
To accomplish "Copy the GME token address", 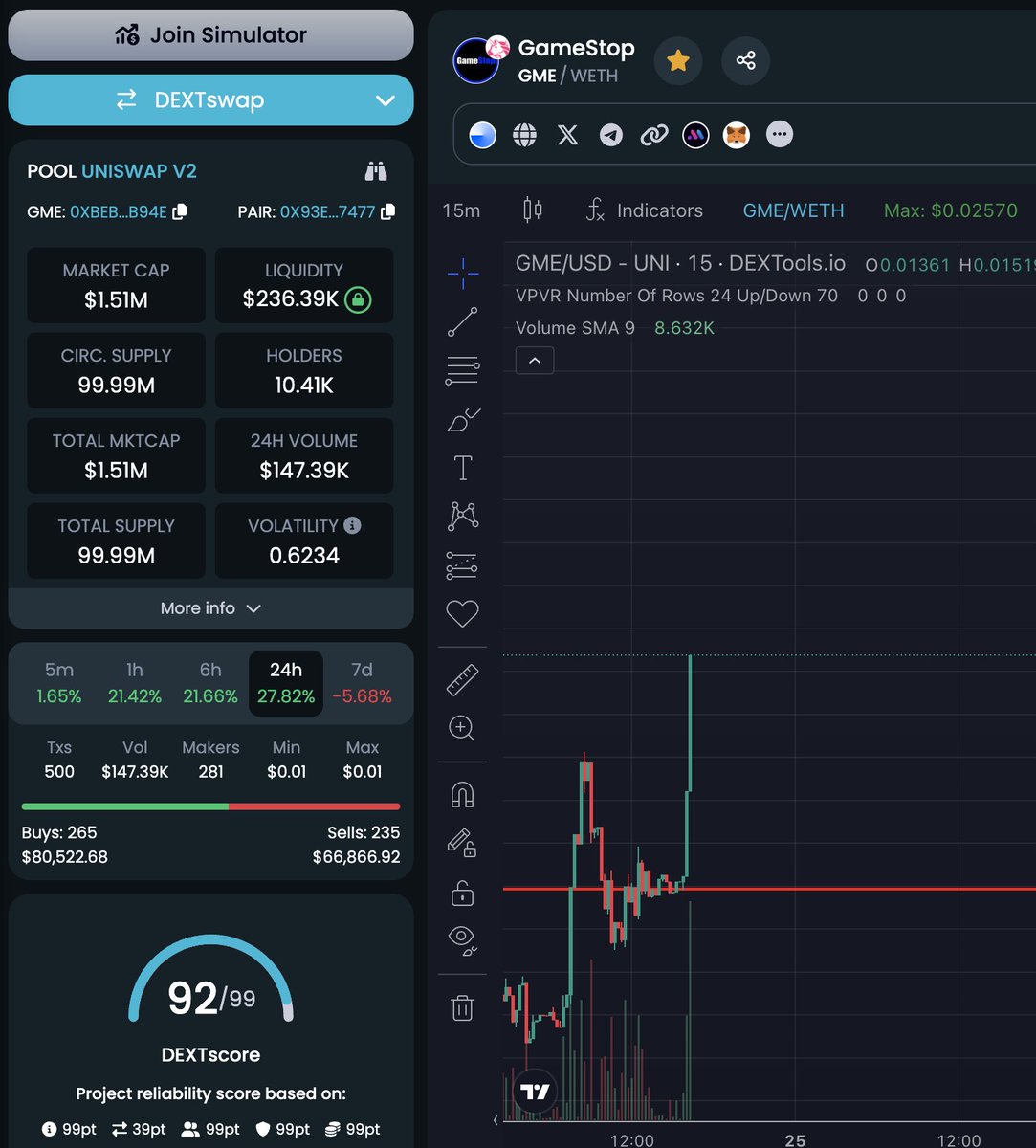I will coord(180,211).
